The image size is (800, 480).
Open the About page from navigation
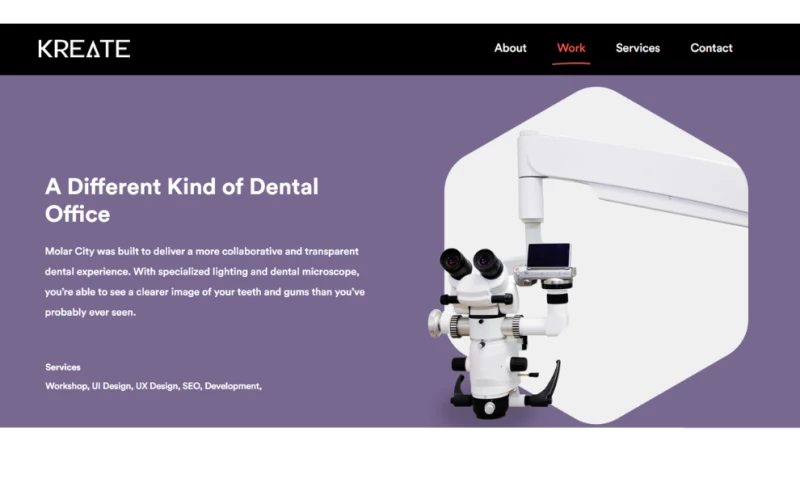[x=510, y=48]
